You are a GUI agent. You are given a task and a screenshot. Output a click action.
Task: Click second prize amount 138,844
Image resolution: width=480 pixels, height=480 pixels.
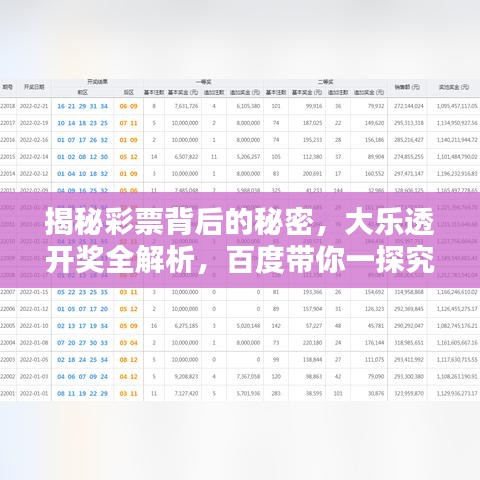[x=313, y=360]
